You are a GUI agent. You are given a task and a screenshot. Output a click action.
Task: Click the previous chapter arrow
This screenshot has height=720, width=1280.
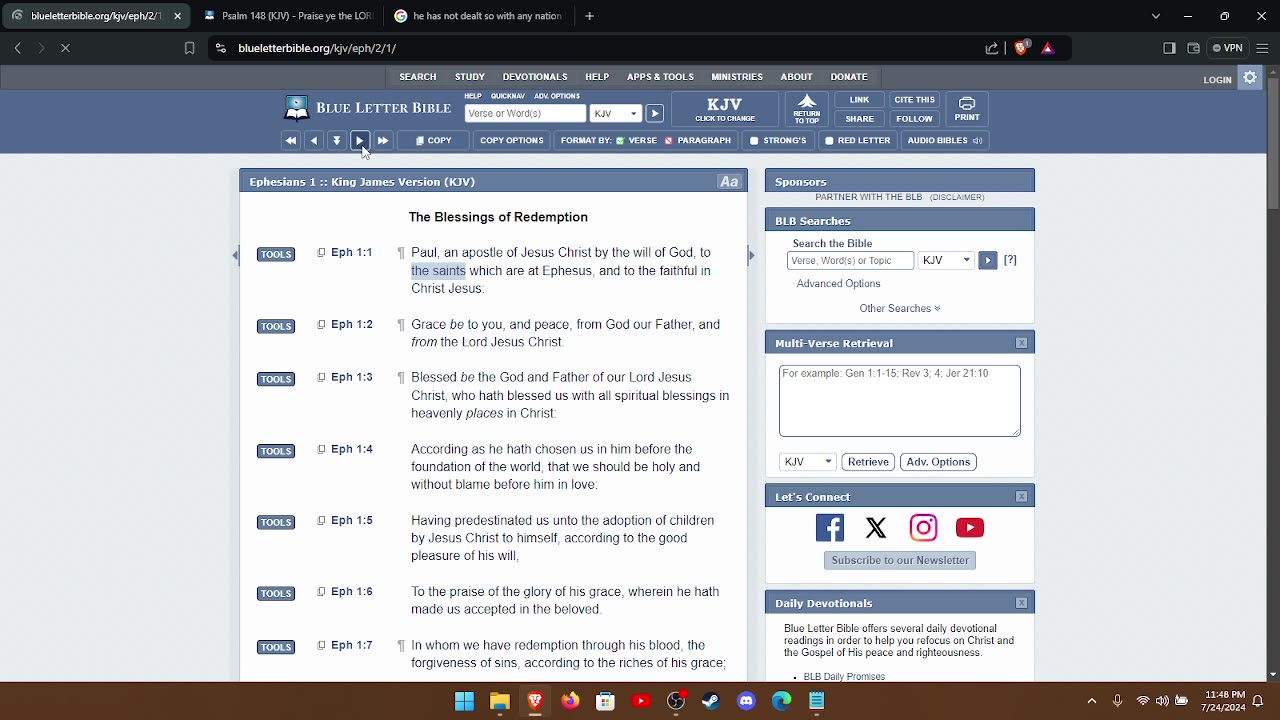[314, 141]
